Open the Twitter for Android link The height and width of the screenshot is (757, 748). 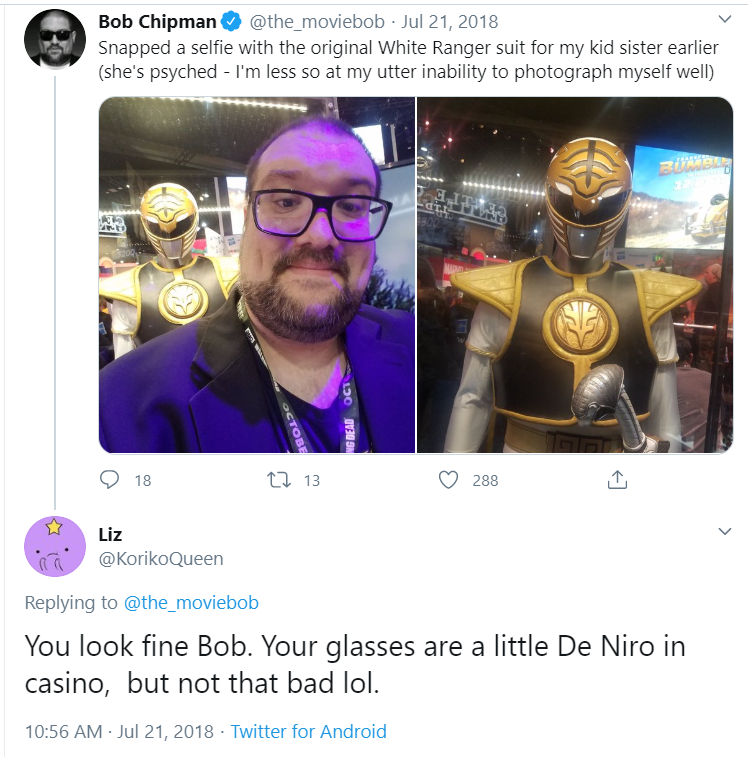(x=309, y=731)
